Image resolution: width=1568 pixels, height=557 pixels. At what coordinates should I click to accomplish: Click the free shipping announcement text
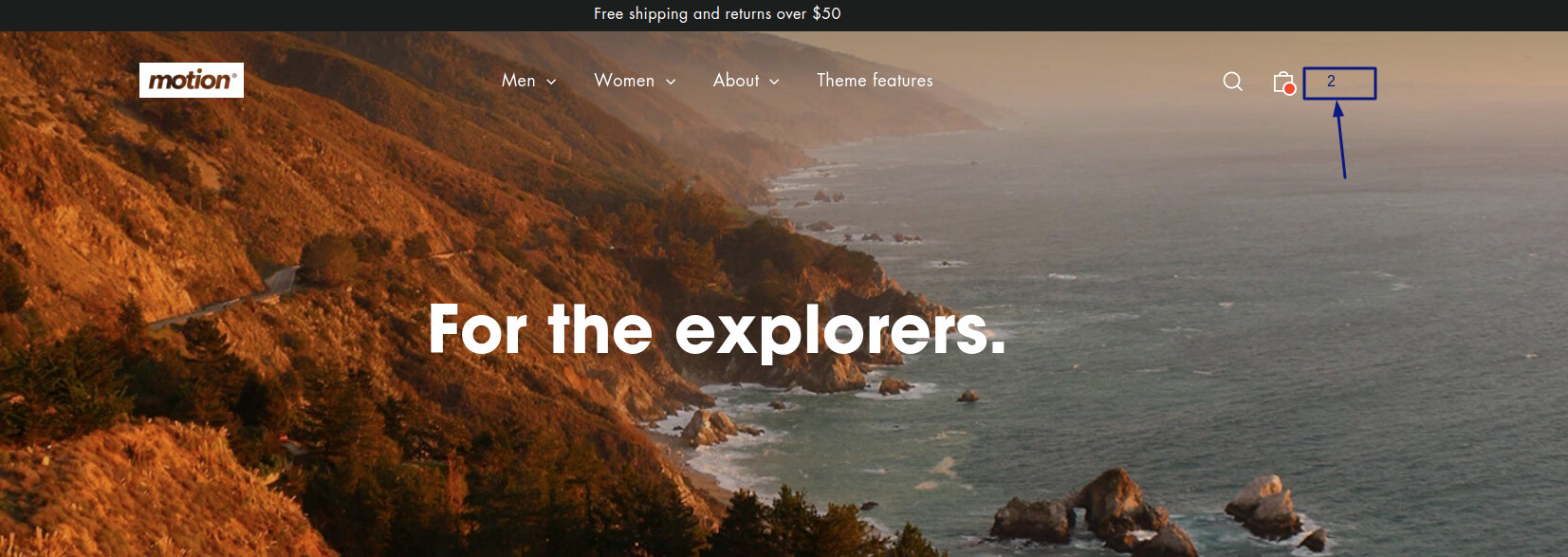(x=717, y=13)
